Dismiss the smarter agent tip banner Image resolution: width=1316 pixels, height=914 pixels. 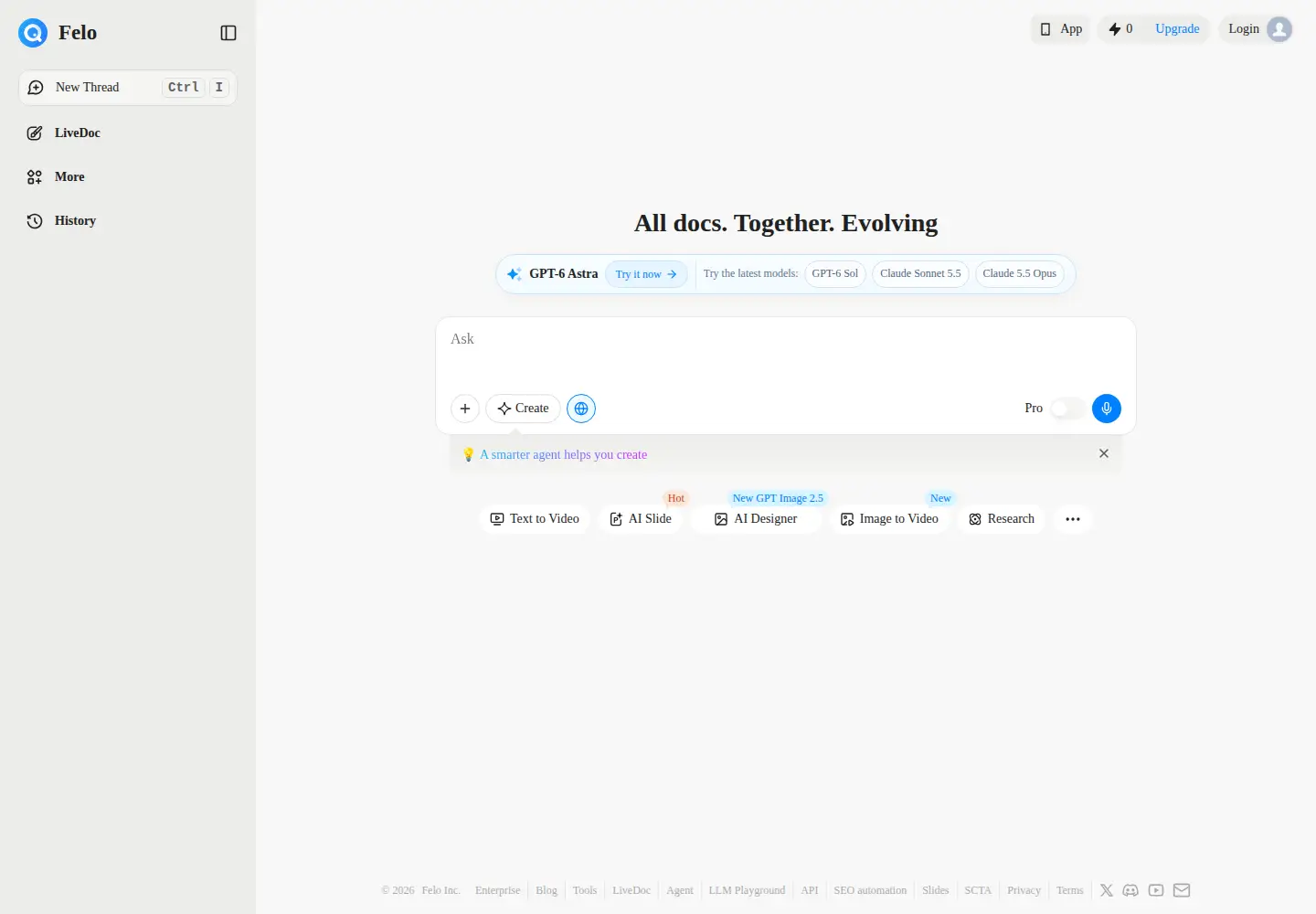(1104, 454)
